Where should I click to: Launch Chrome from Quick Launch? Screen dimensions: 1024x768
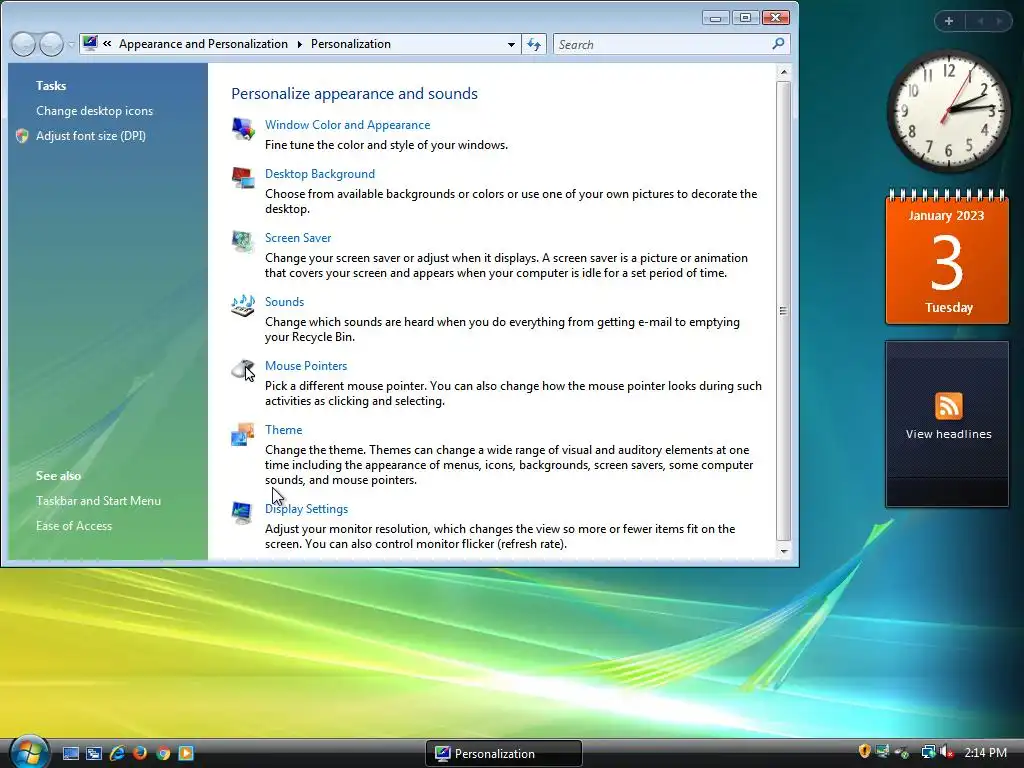163,753
